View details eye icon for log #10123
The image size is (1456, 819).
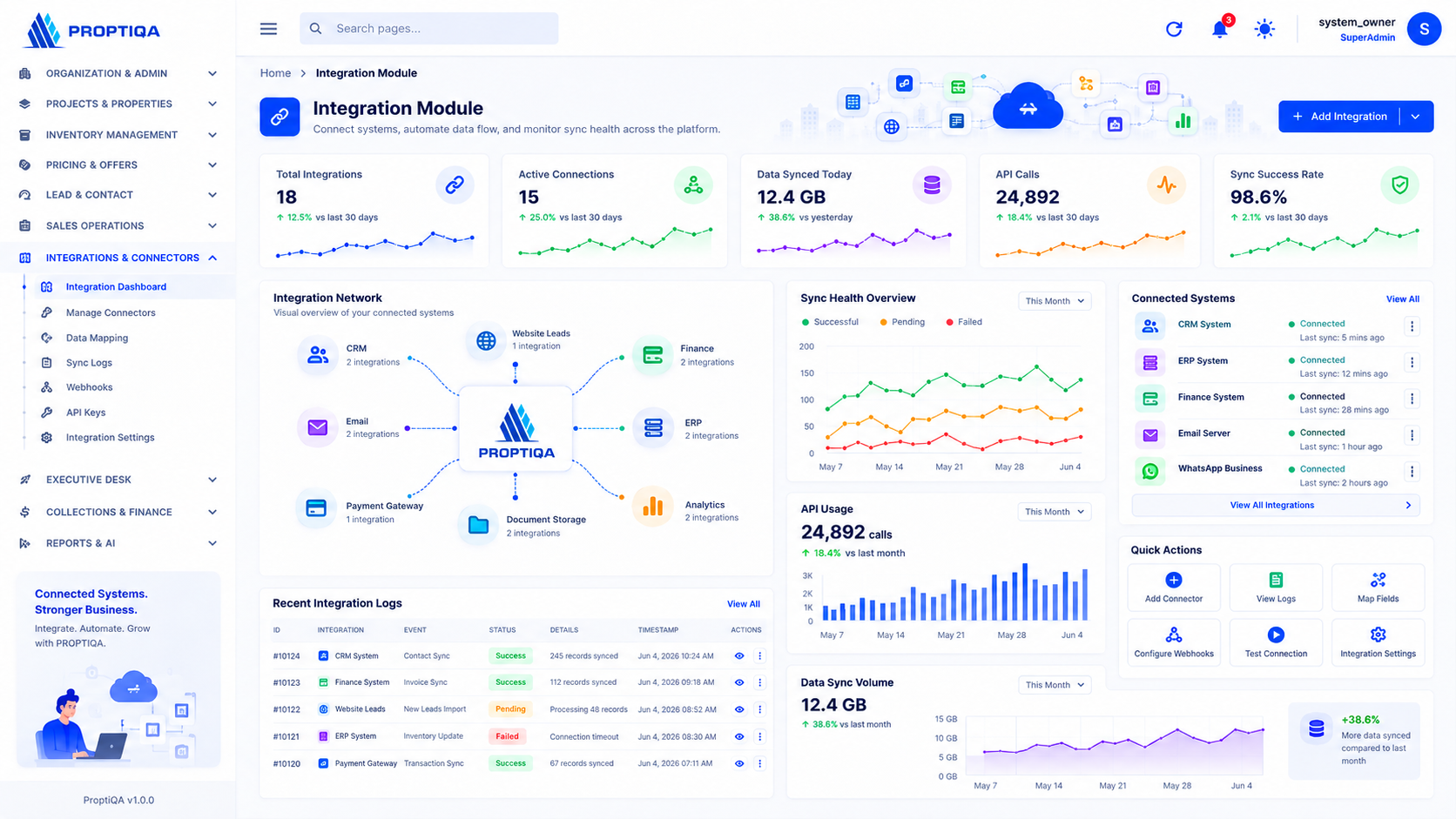pyautogui.click(x=739, y=682)
